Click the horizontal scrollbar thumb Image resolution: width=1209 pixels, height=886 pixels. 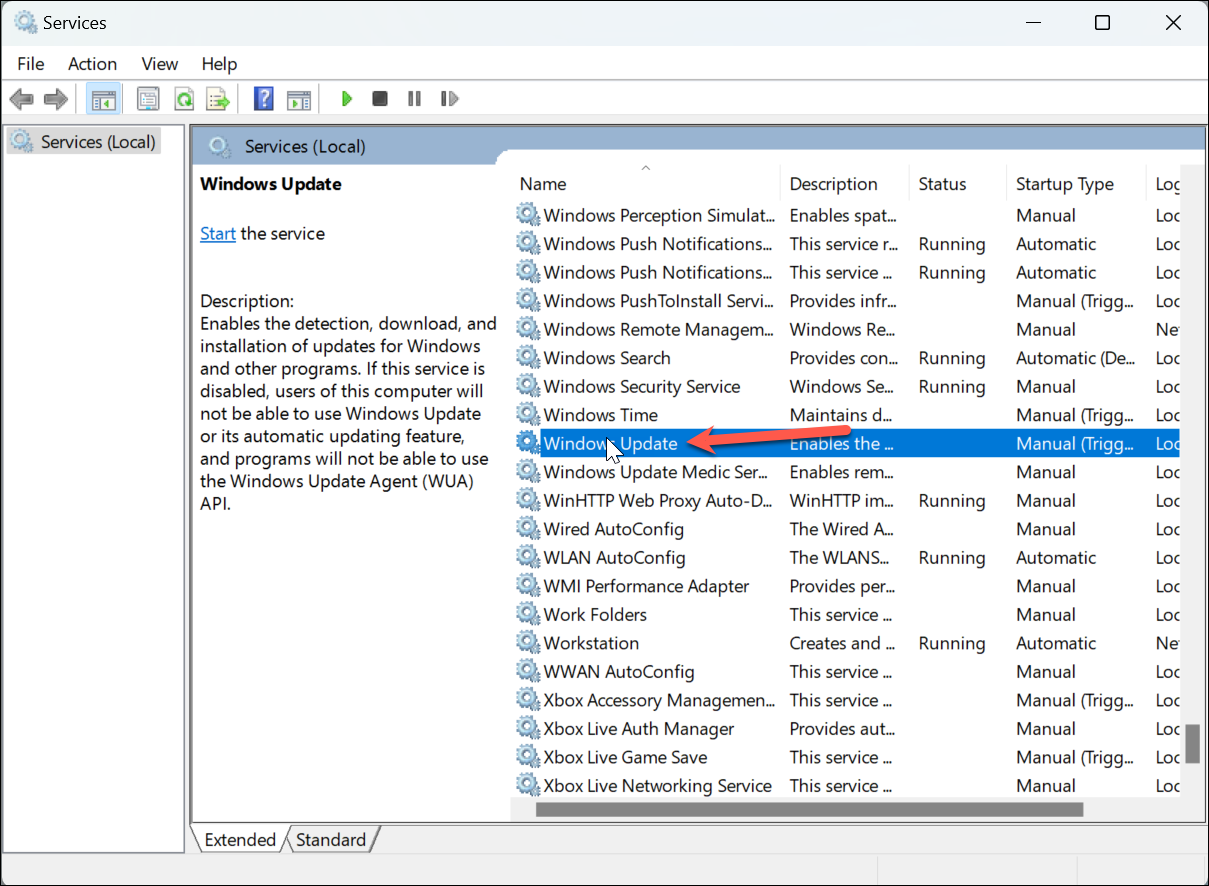[809, 809]
